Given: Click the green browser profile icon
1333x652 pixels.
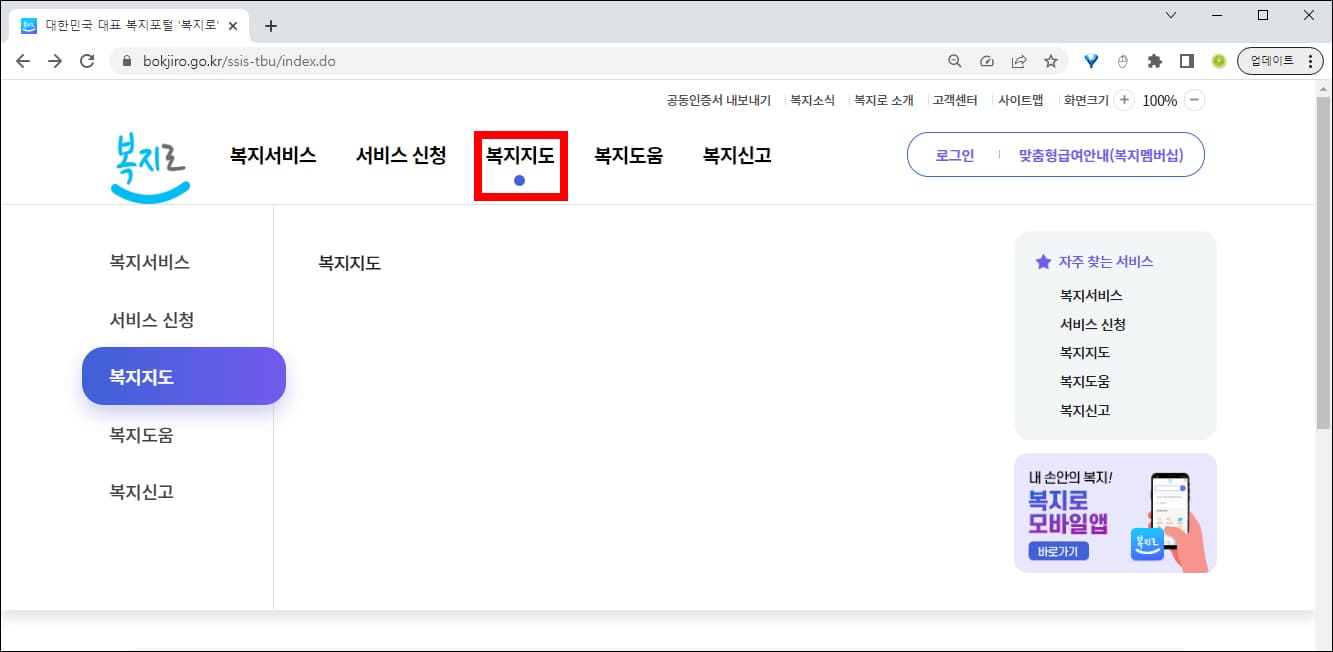Looking at the screenshot, I should click(x=1218, y=61).
